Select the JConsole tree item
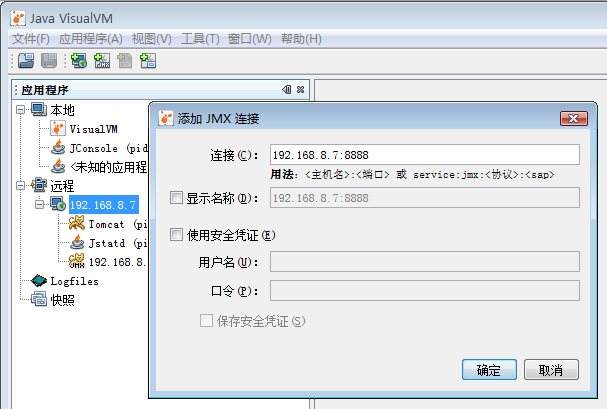 coord(108,148)
